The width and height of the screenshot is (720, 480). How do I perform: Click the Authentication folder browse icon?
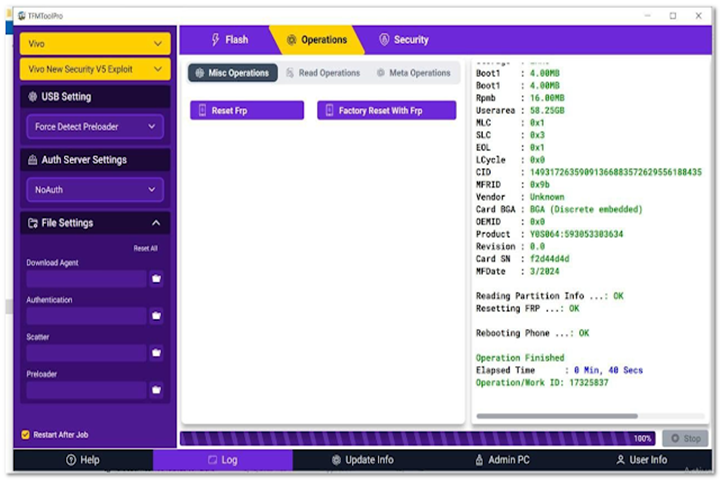click(x=156, y=316)
